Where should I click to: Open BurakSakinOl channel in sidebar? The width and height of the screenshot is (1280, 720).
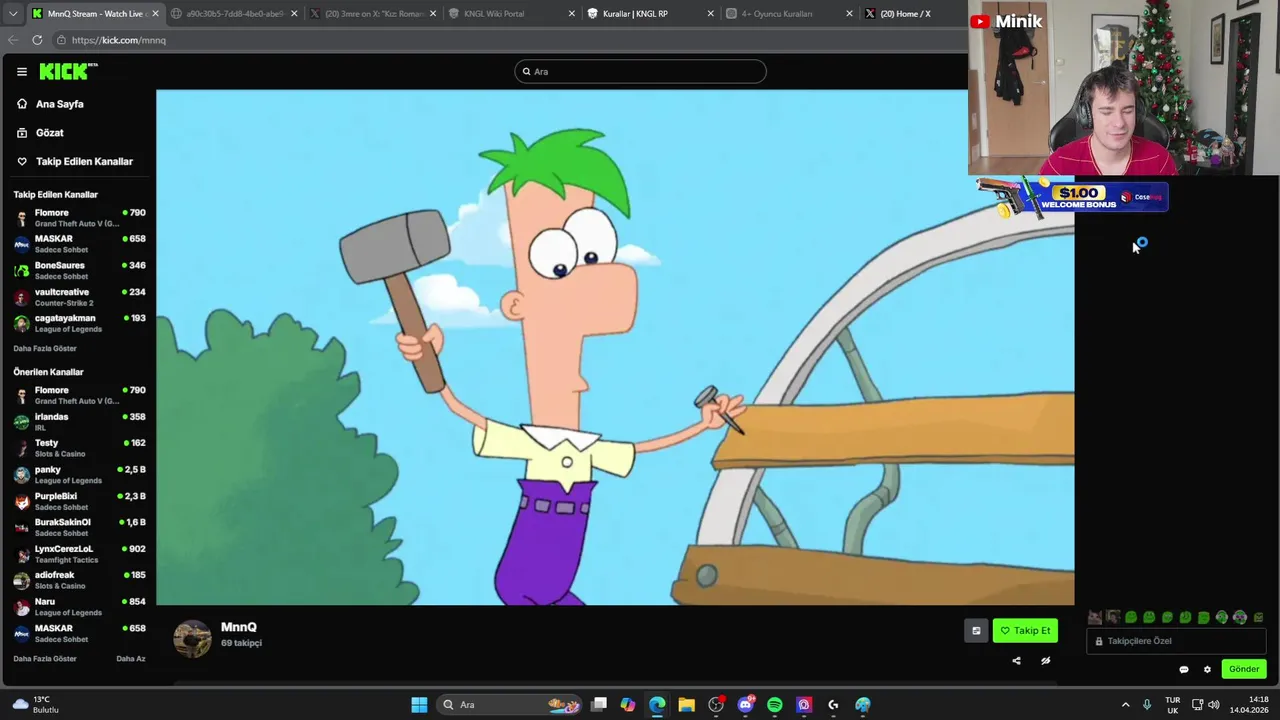(80, 527)
